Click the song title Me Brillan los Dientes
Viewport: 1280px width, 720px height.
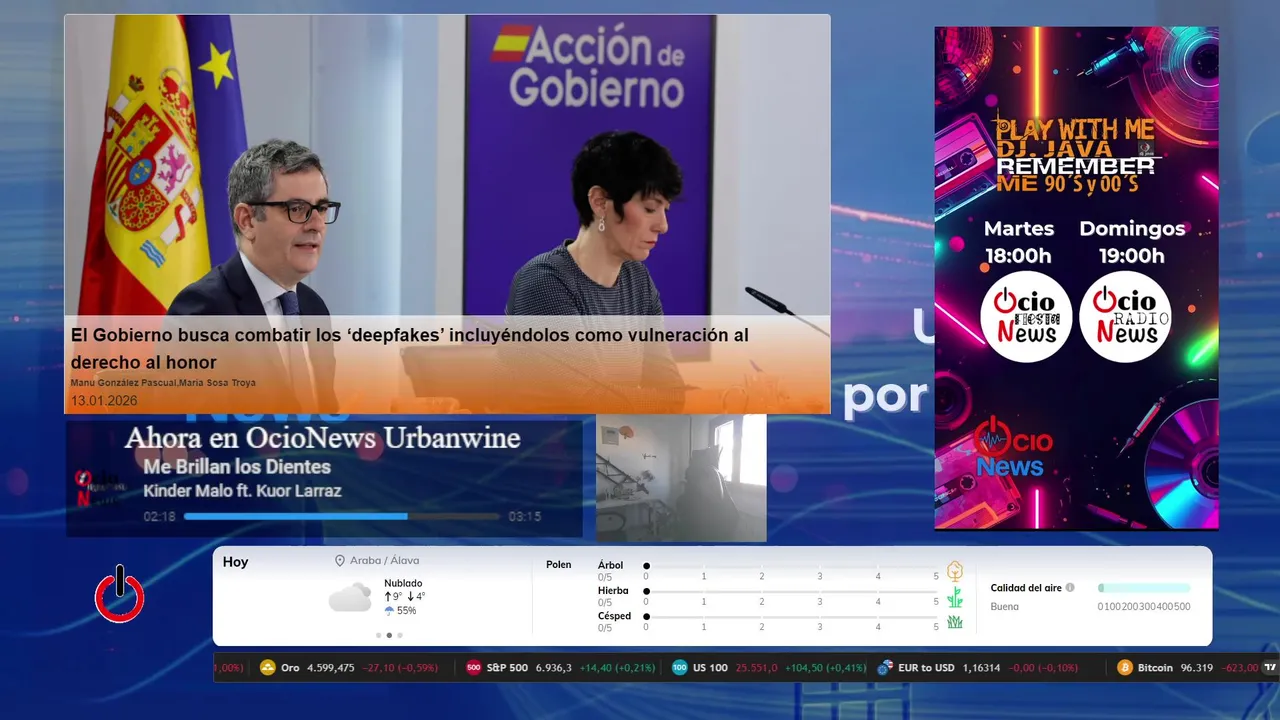(237, 467)
